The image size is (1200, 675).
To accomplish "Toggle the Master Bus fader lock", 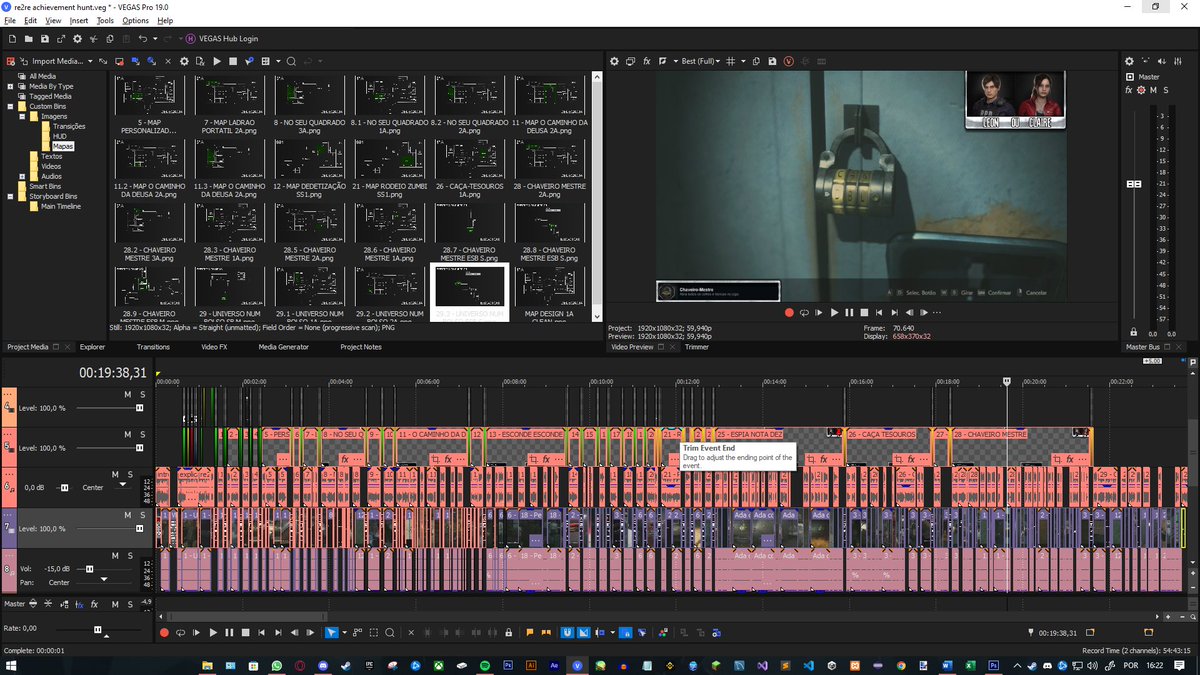I will 1133,333.
